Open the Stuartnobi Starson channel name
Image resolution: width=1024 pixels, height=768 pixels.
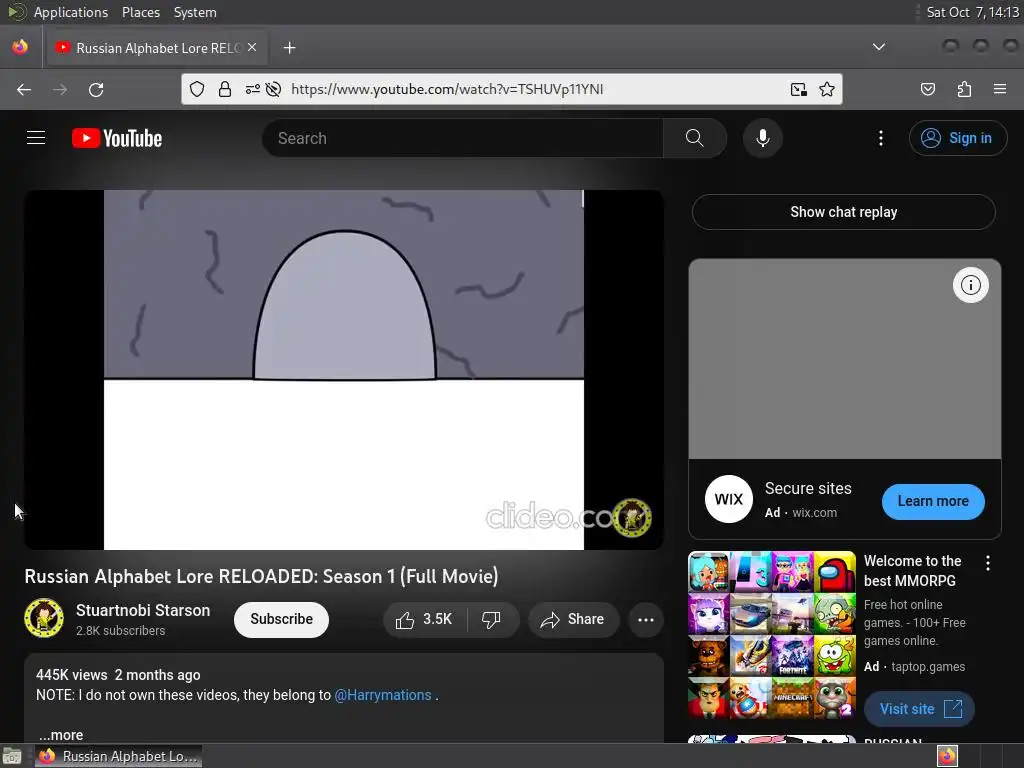pos(143,610)
